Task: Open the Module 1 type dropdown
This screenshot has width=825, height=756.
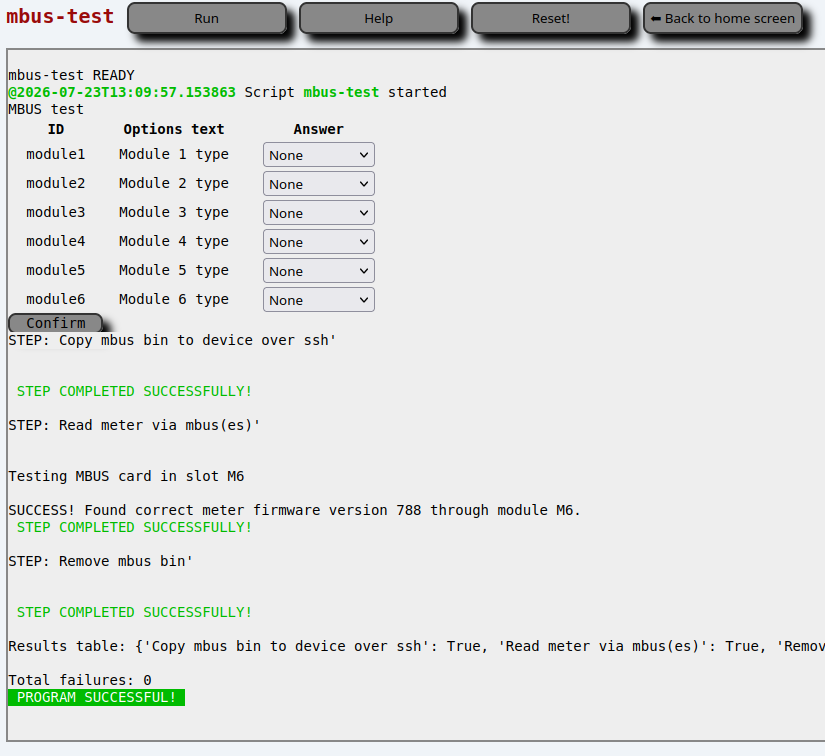Action: tap(319, 155)
